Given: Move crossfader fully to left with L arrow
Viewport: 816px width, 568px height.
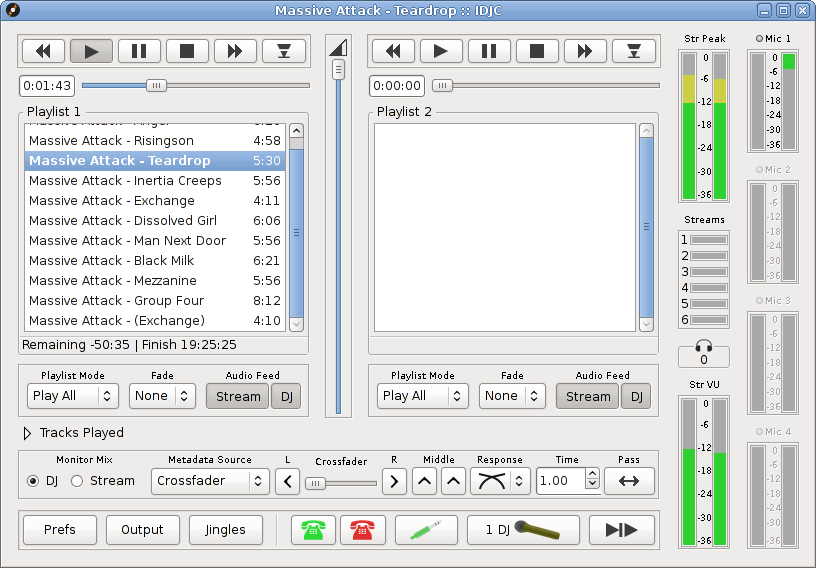Looking at the screenshot, I should coord(288,481).
